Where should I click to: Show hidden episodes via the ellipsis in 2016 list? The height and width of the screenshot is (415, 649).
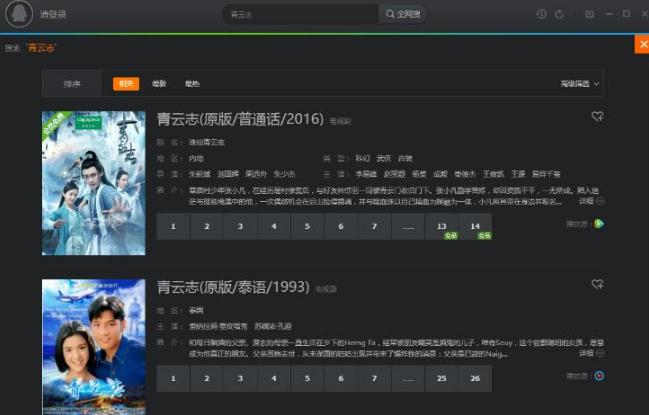click(408, 226)
